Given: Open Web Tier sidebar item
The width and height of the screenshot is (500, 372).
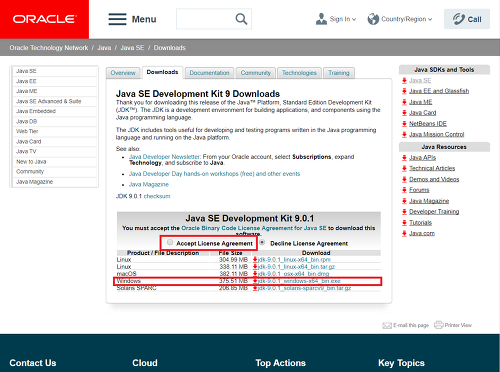Looking at the screenshot, I should click(27, 131).
